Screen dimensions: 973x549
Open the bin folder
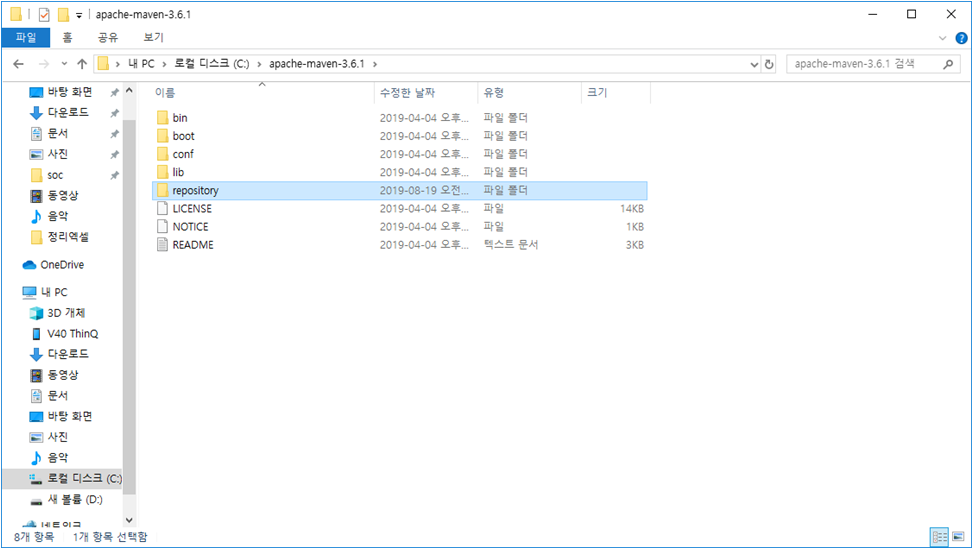pos(180,118)
